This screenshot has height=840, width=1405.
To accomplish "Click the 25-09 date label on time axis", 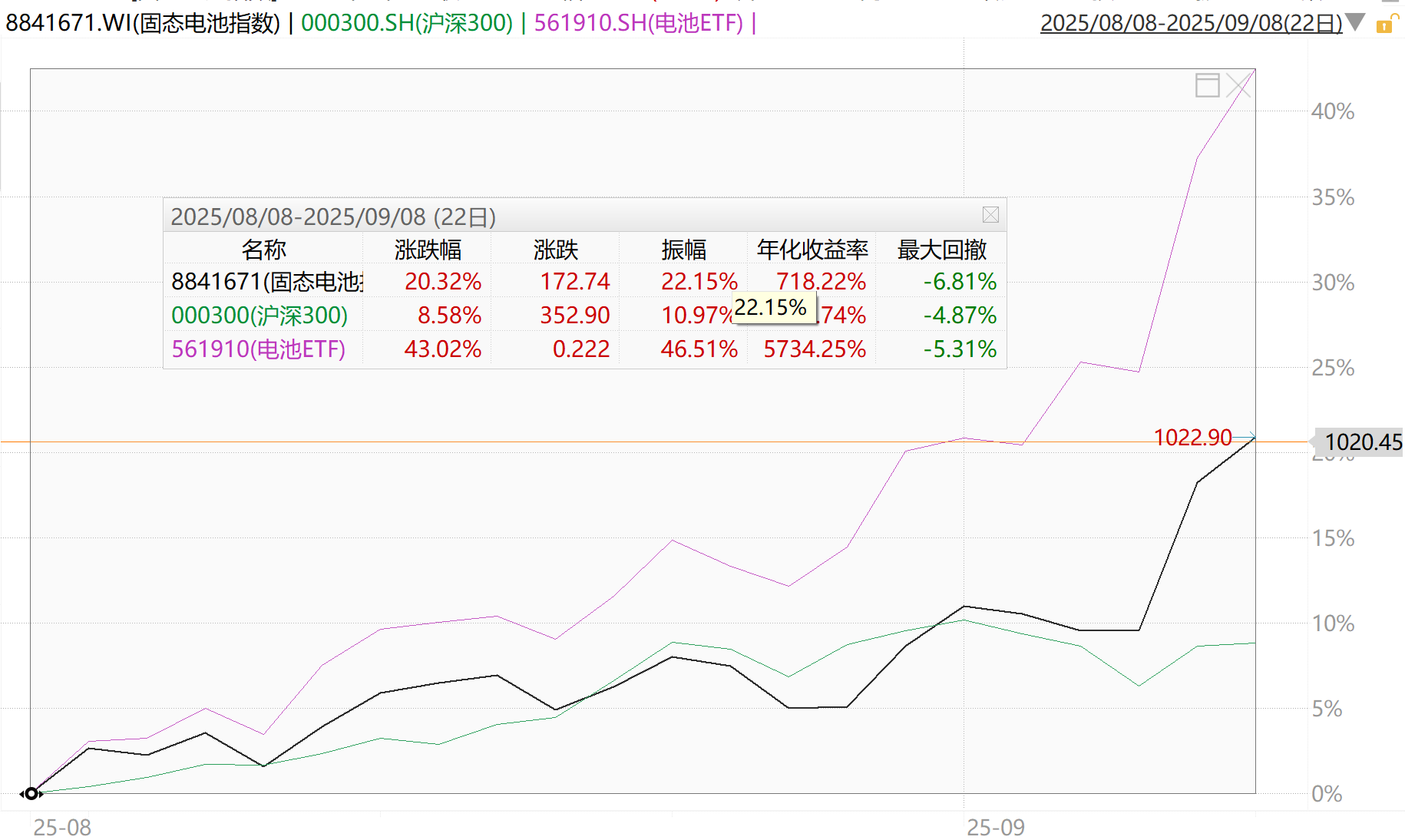I will 995,827.
